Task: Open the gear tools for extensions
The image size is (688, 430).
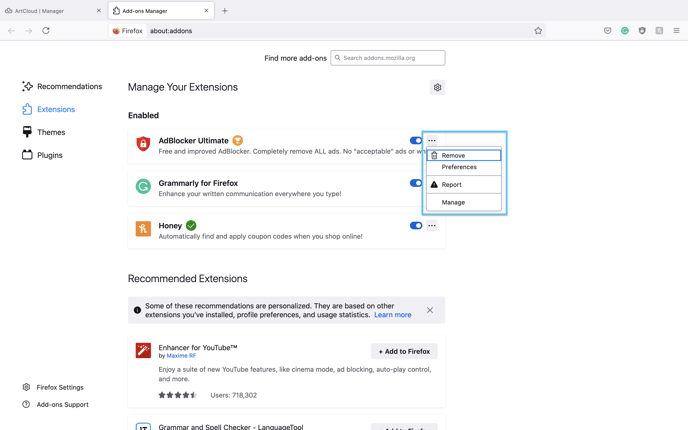Action: [x=437, y=87]
